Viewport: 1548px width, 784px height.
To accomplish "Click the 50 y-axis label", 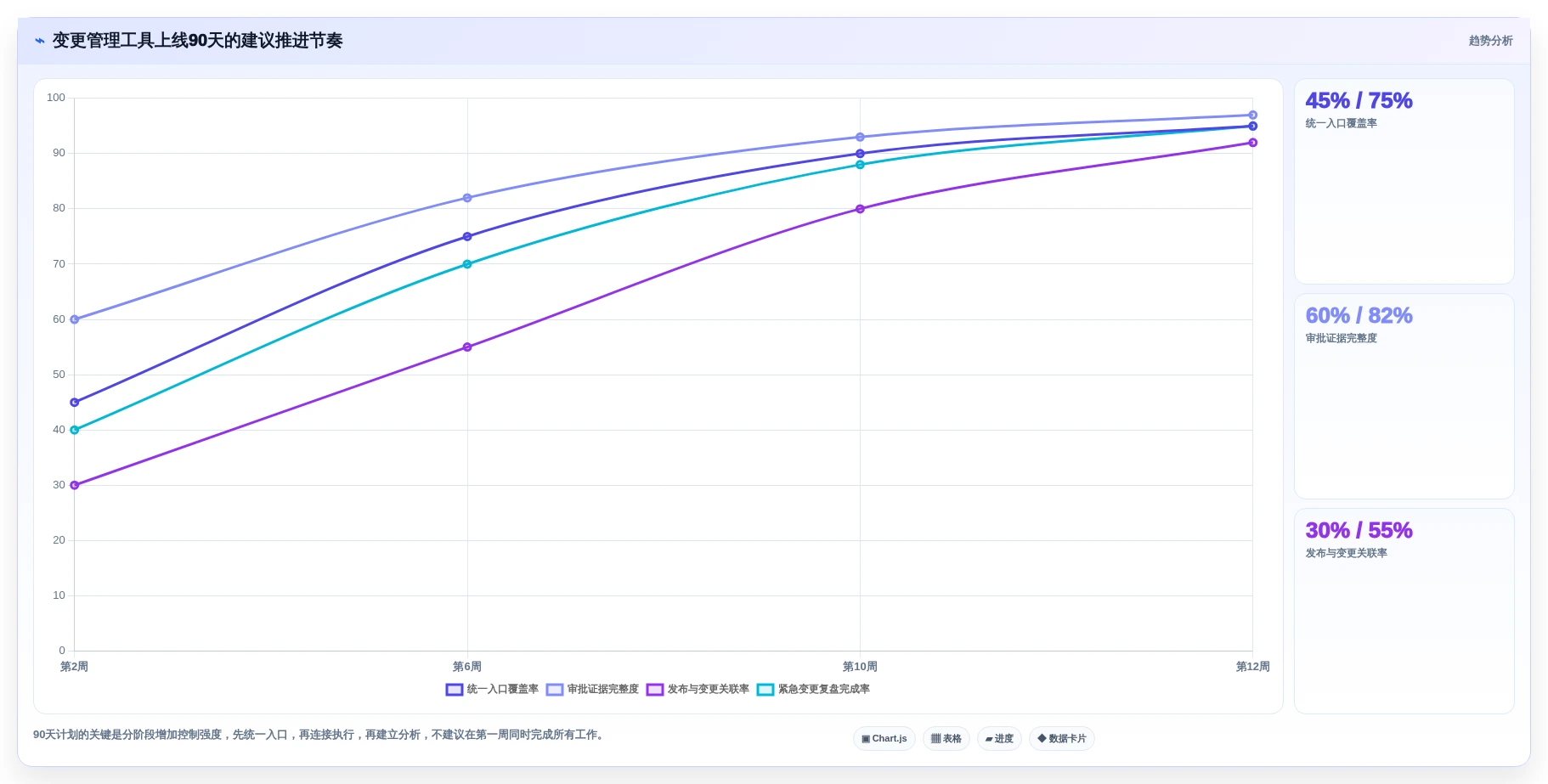I will (x=59, y=375).
